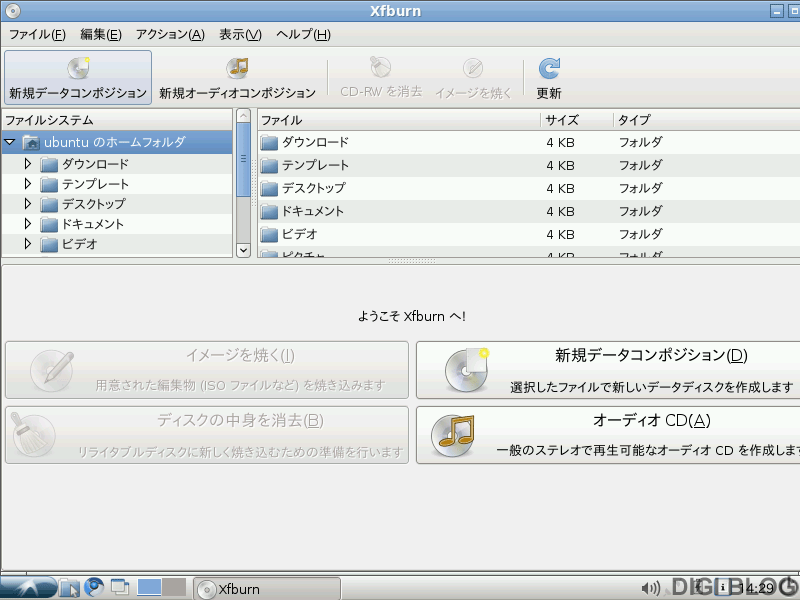This screenshot has height=600, width=800.
Task: Click the show desktop taskbar icon
Action: (x=119, y=587)
